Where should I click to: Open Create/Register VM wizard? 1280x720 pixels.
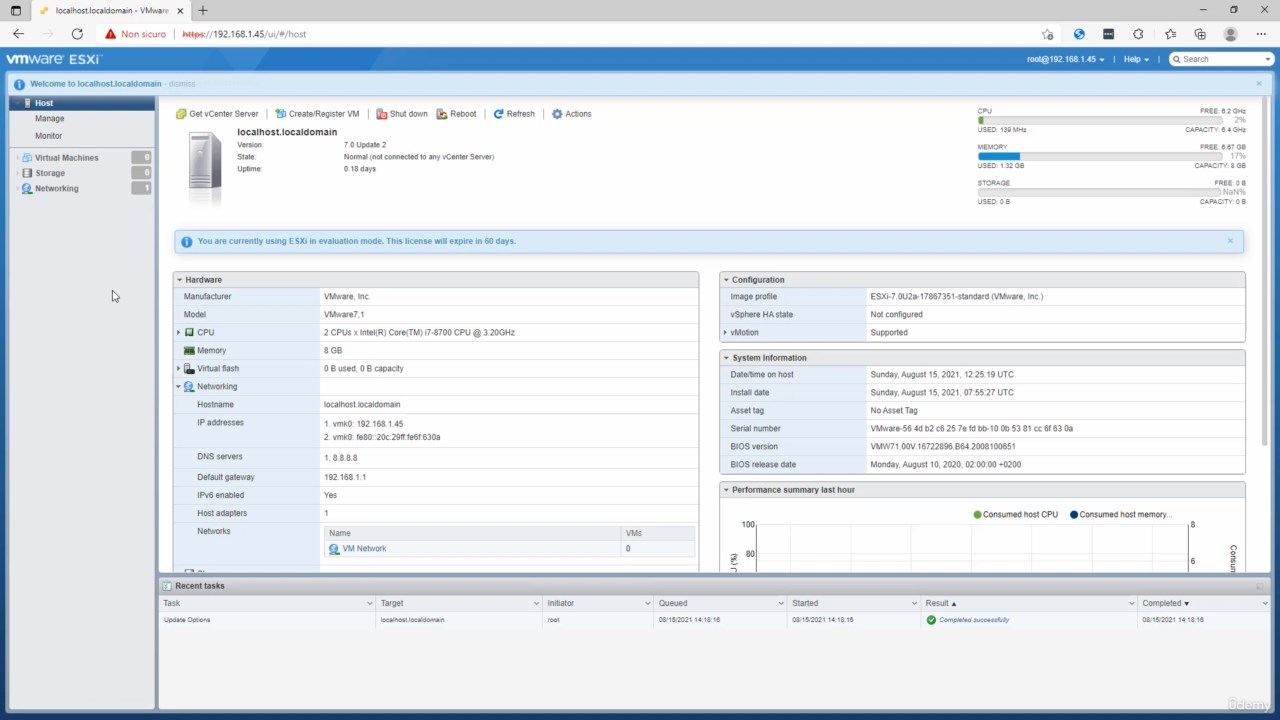[x=317, y=114]
